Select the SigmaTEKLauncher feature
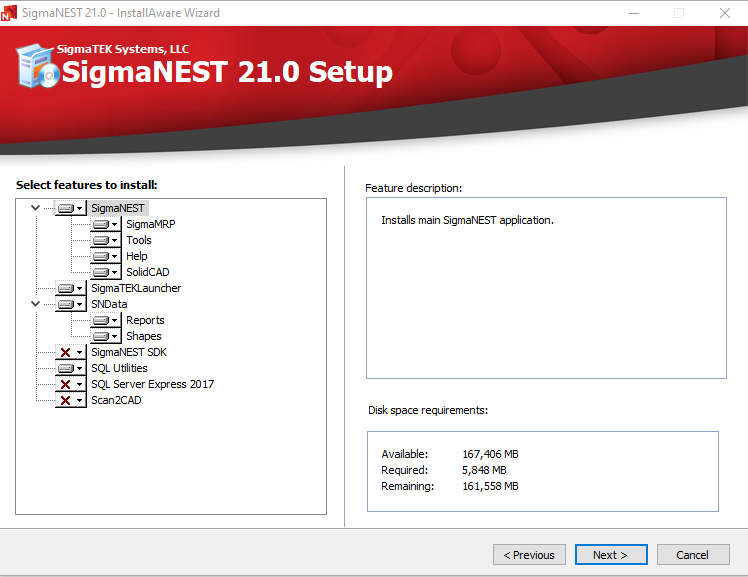 [x=136, y=288]
